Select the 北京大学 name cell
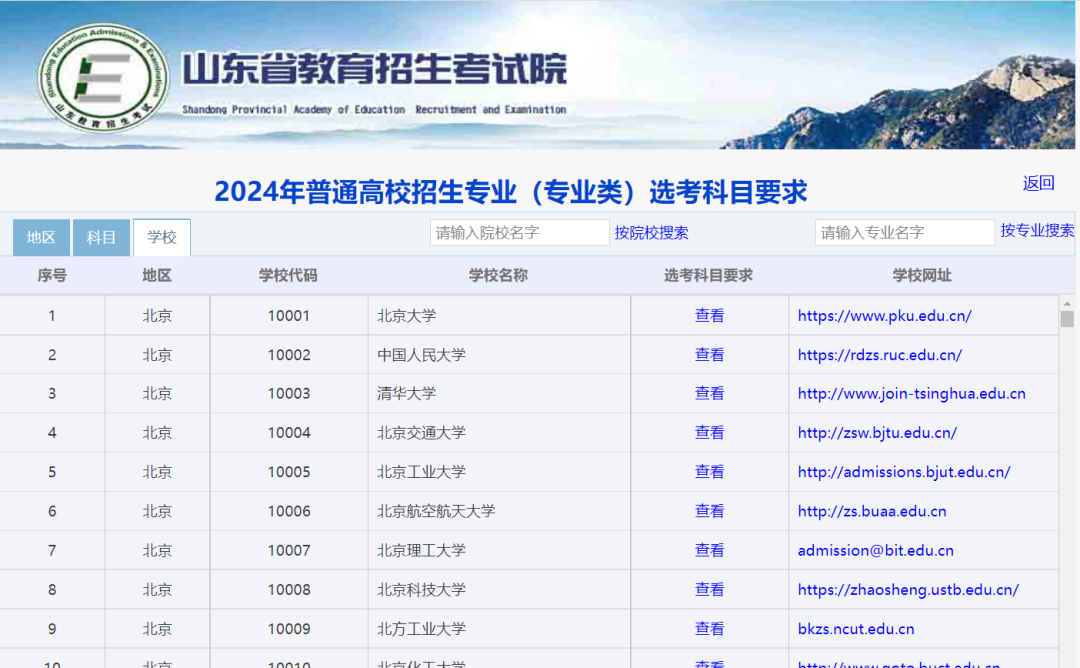The height and width of the screenshot is (668, 1080). (x=499, y=315)
